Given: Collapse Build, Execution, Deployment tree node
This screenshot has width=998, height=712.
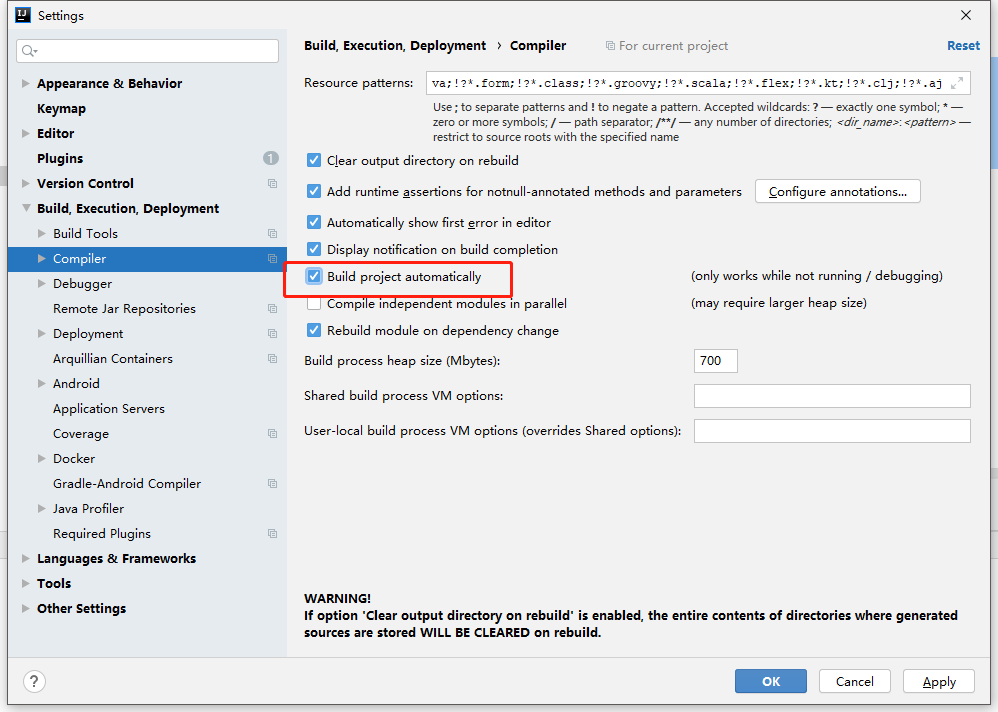Looking at the screenshot, I should click(x=26, y=208).
